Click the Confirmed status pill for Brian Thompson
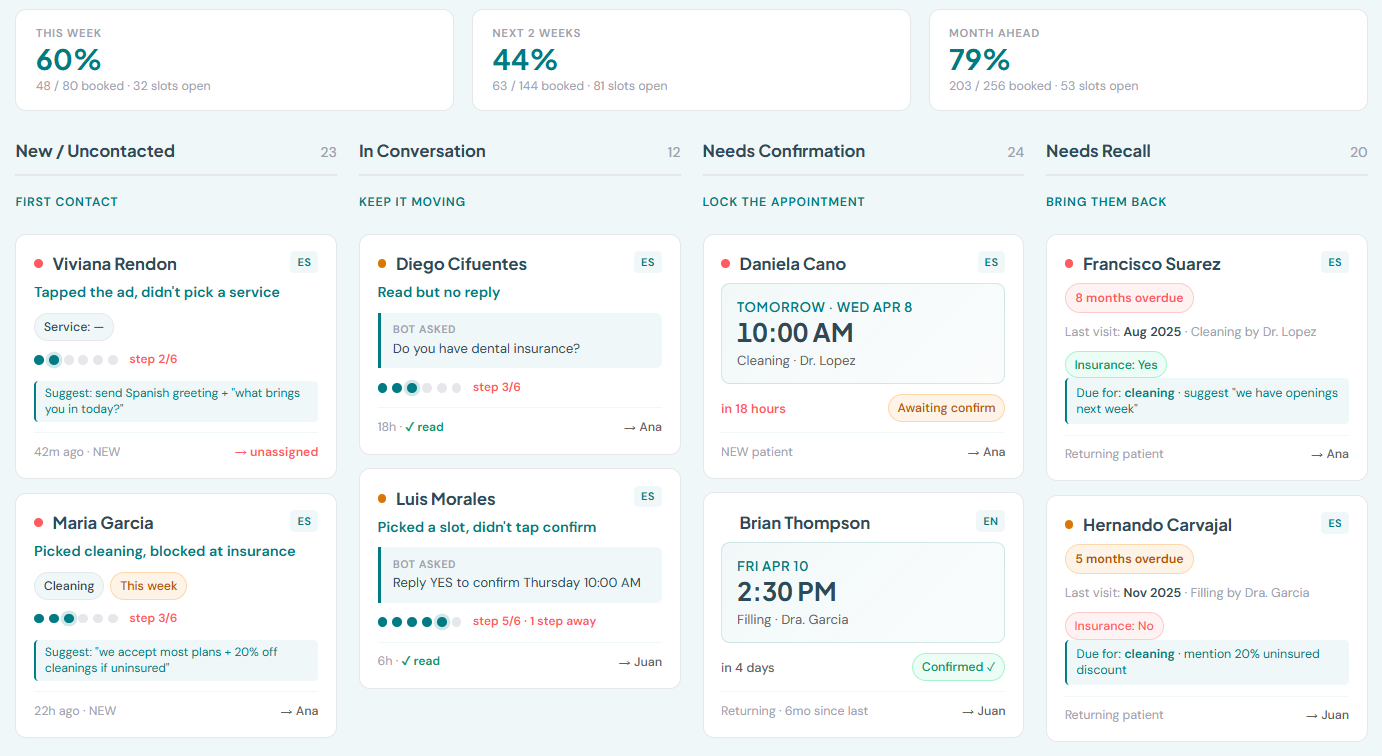This screenshot has width=1382, height=756. tap(957, 667)
